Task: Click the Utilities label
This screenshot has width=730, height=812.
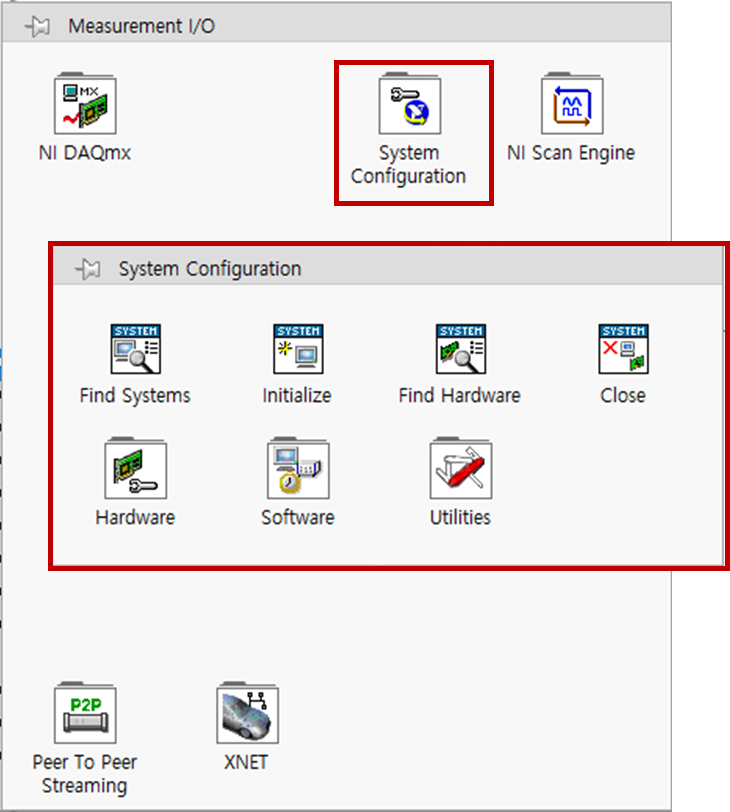Action: 460,517
